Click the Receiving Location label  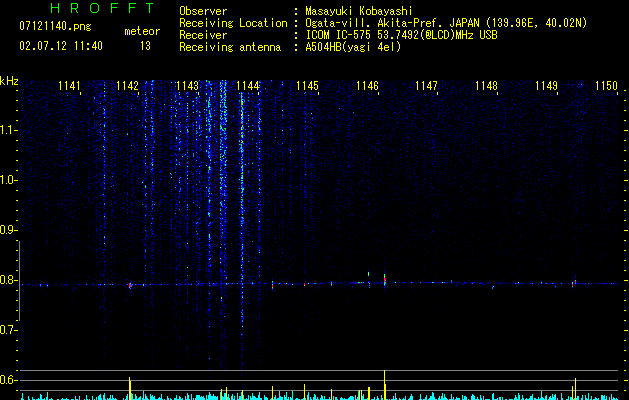pyautogui.click(x=233, y=23)
